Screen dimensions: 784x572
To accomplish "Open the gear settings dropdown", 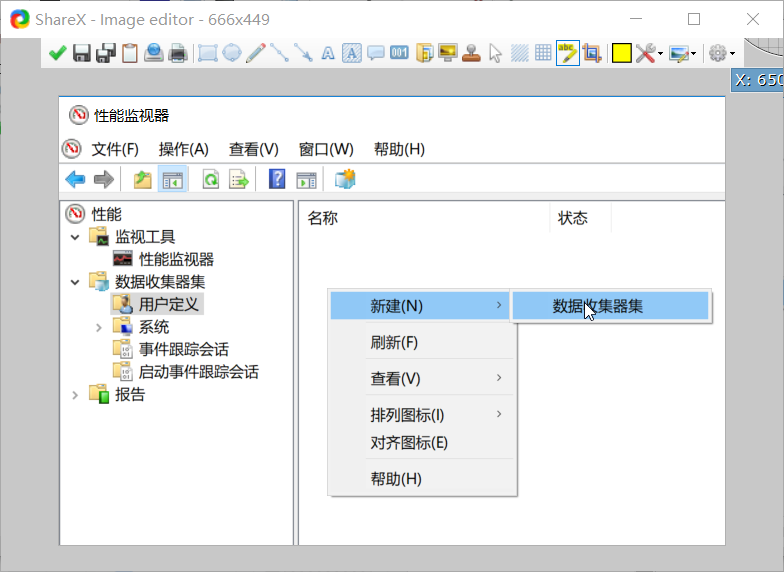I will click(721, 53).
